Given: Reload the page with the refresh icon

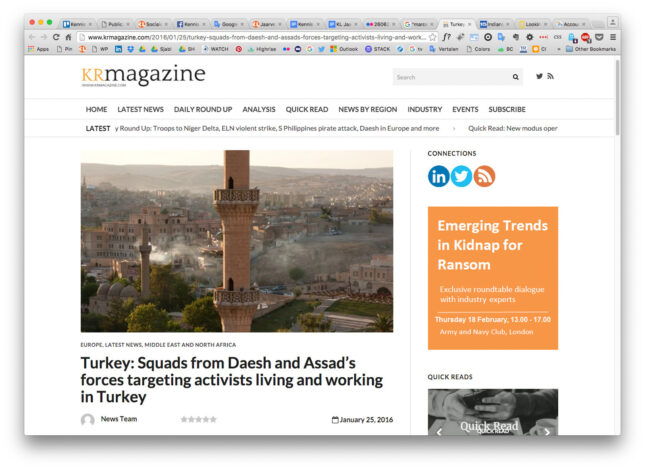Looking at the screenshot, I should pos(56,36).
